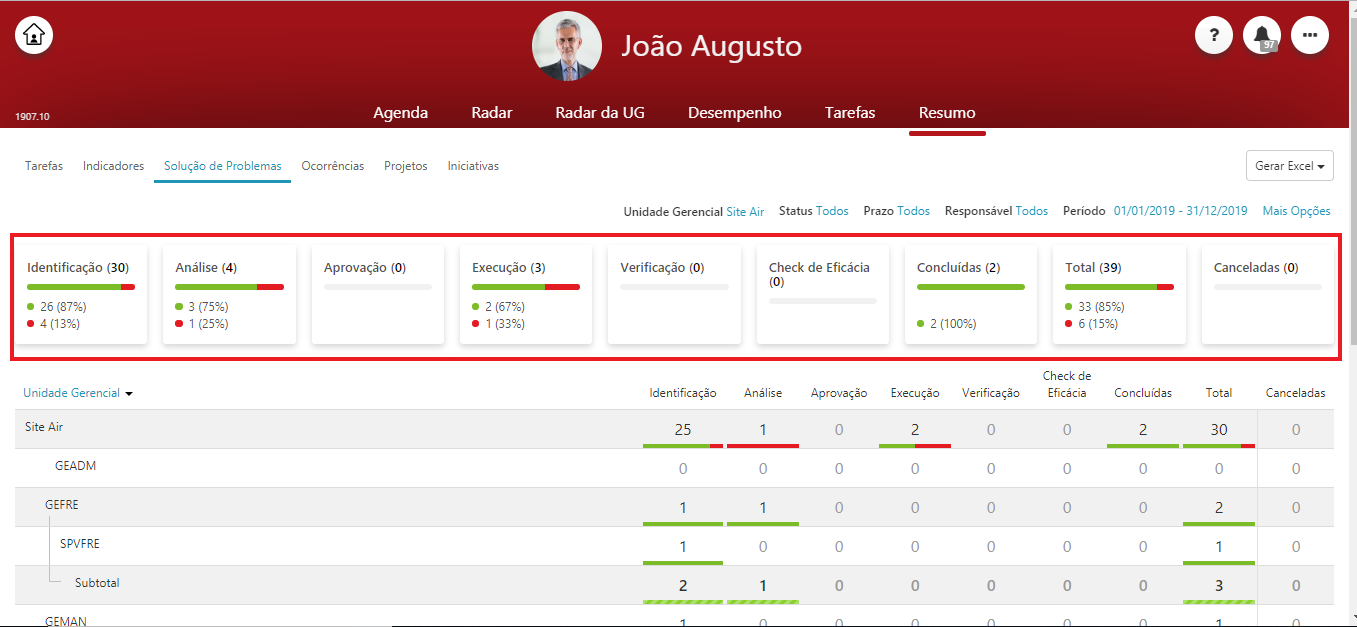
Task: Select Solução de Problemas sub-tab
Action: pyautogui.click(x=223, y=166)
